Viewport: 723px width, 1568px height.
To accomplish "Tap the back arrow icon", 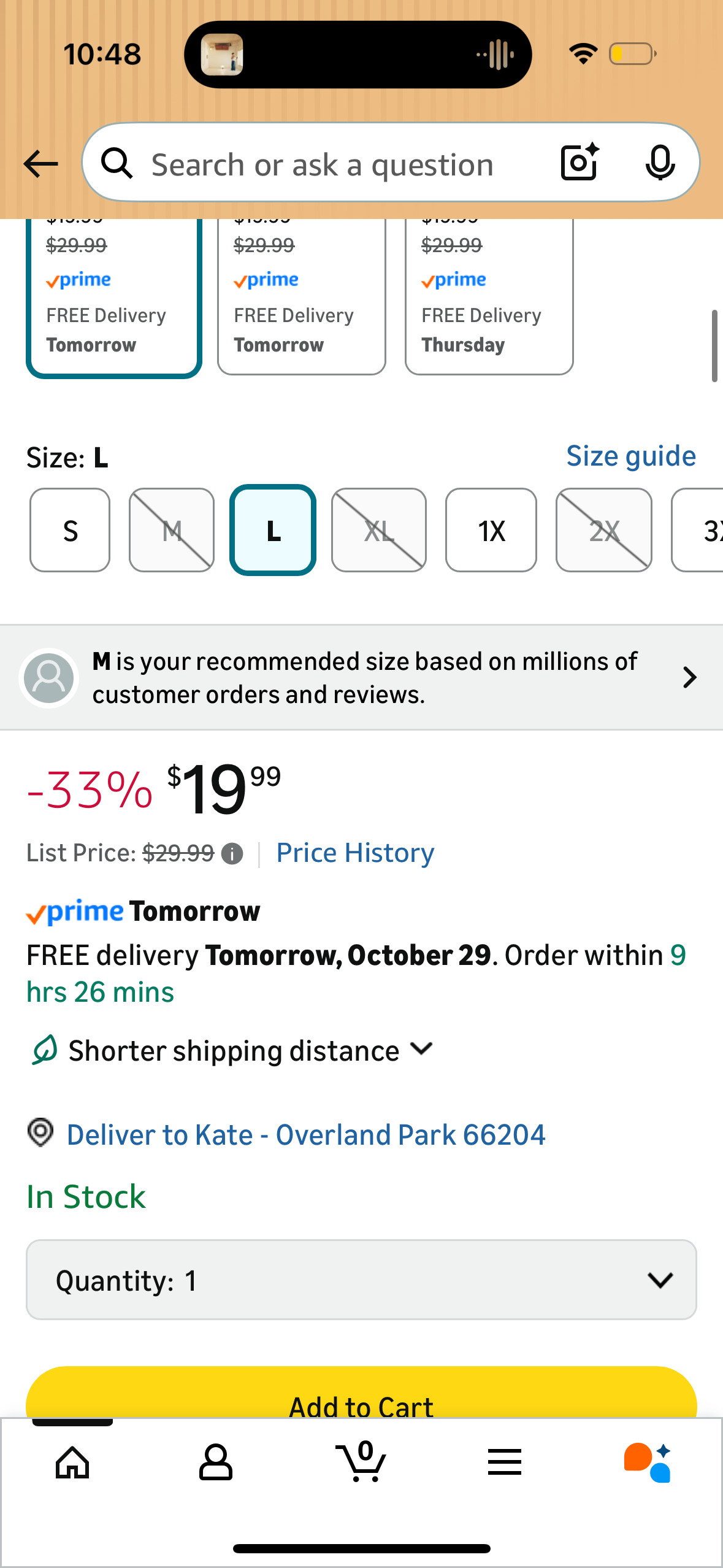I will pyautogui.click(x=40, y=164).
